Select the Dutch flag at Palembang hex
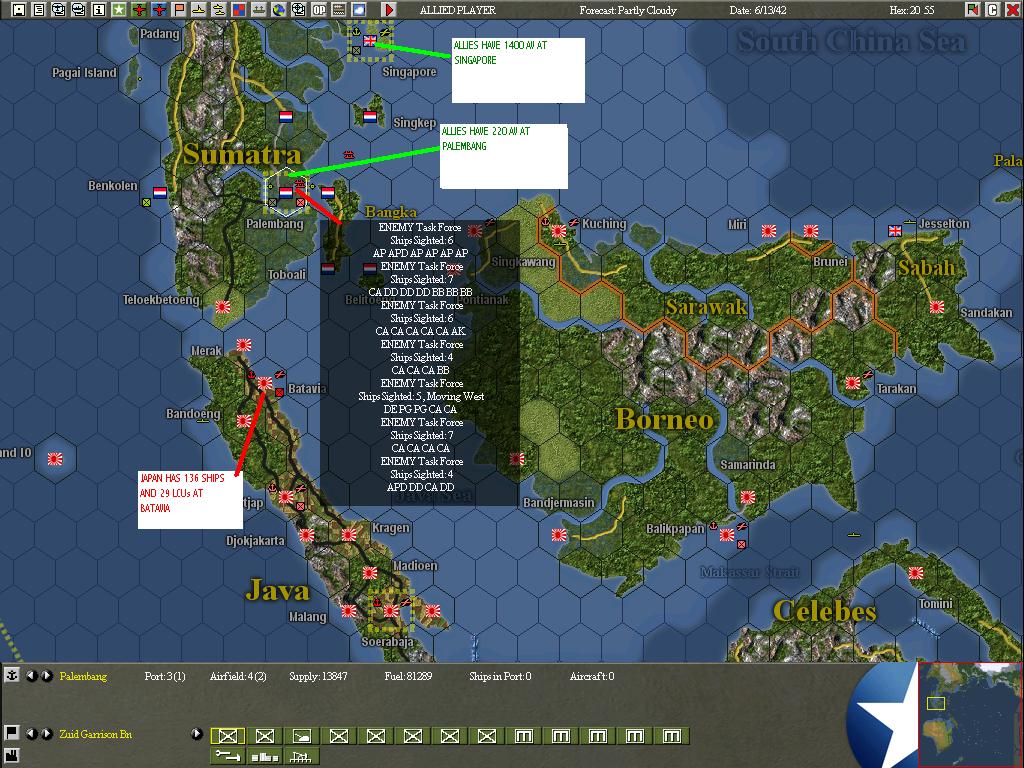This screenshot has width=1024, height=768. [x=285, y=193]
